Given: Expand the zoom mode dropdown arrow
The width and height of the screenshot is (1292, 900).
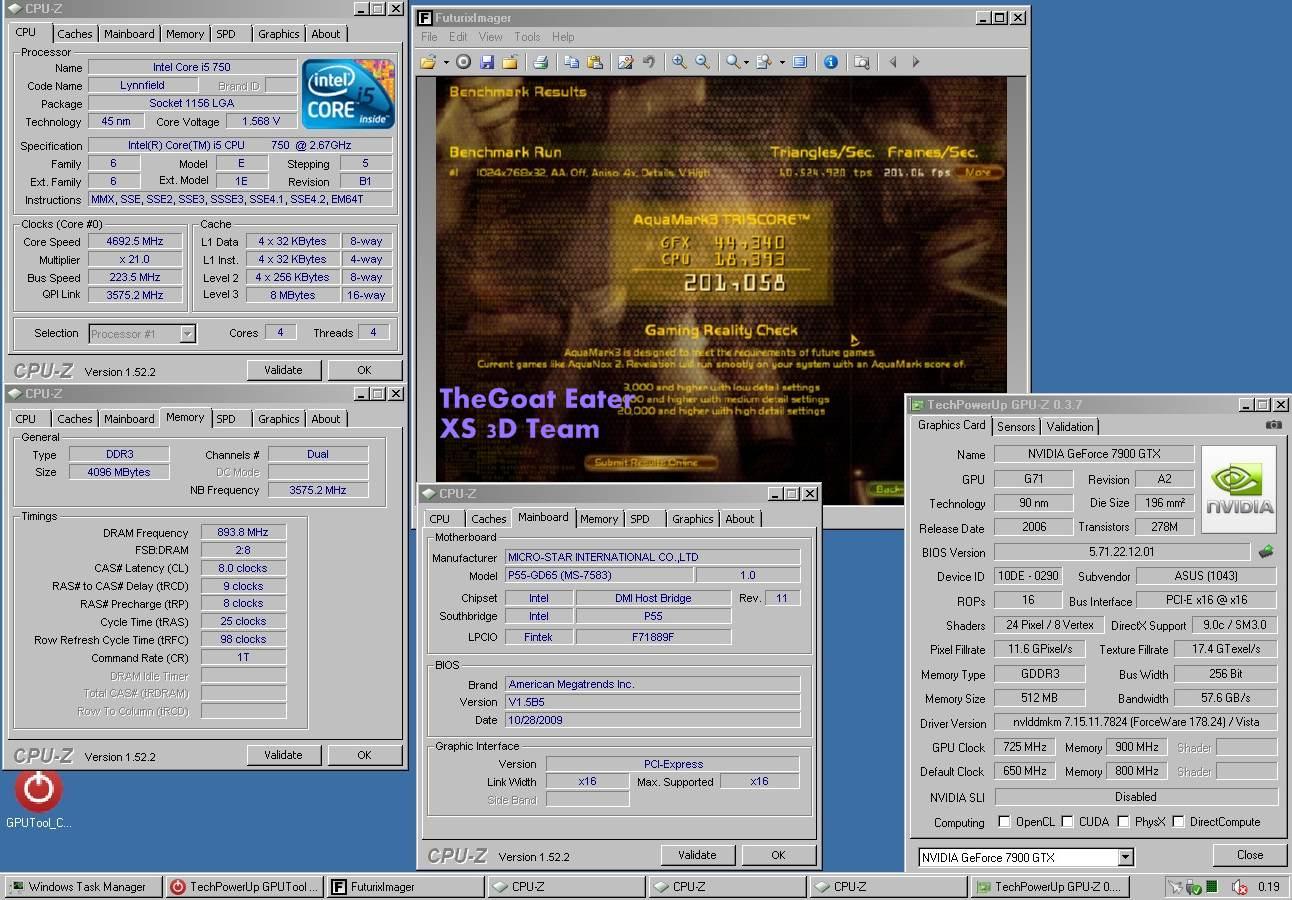Looking at the screenshot, I should point(747,62).
